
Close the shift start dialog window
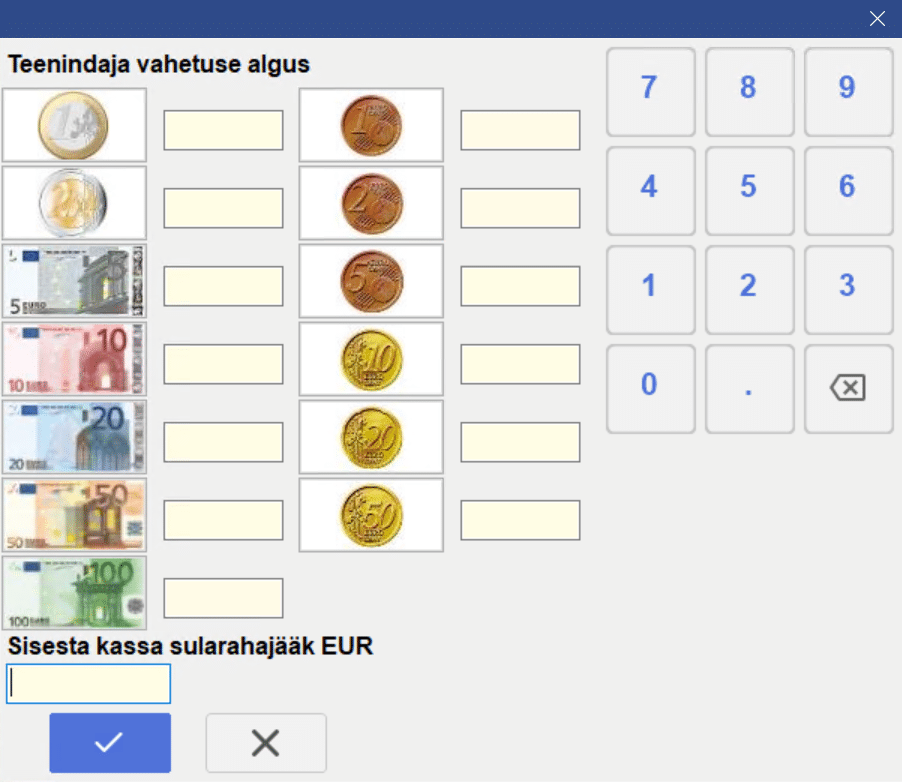tap(877, 19)
